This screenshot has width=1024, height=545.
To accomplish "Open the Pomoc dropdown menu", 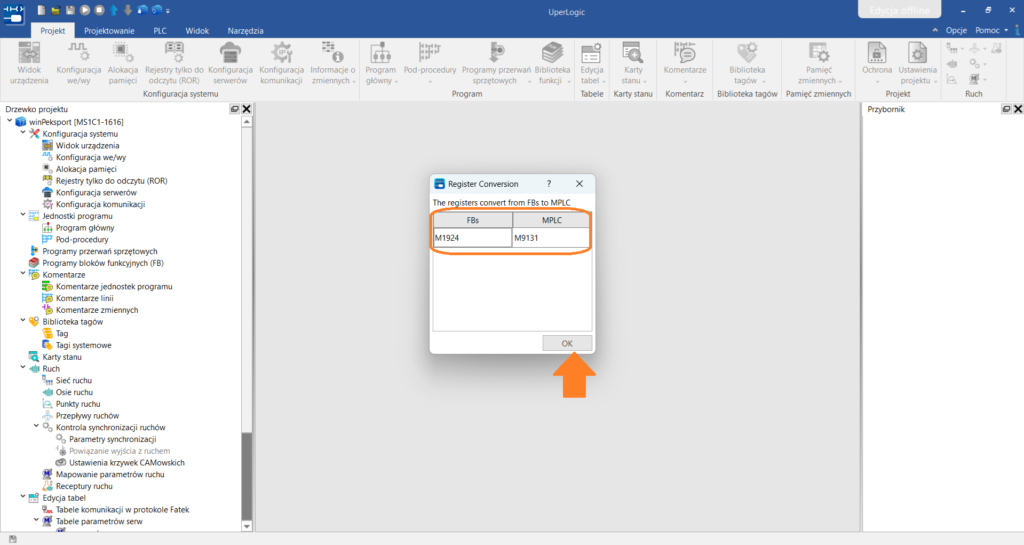I will (x=991, y=31).
